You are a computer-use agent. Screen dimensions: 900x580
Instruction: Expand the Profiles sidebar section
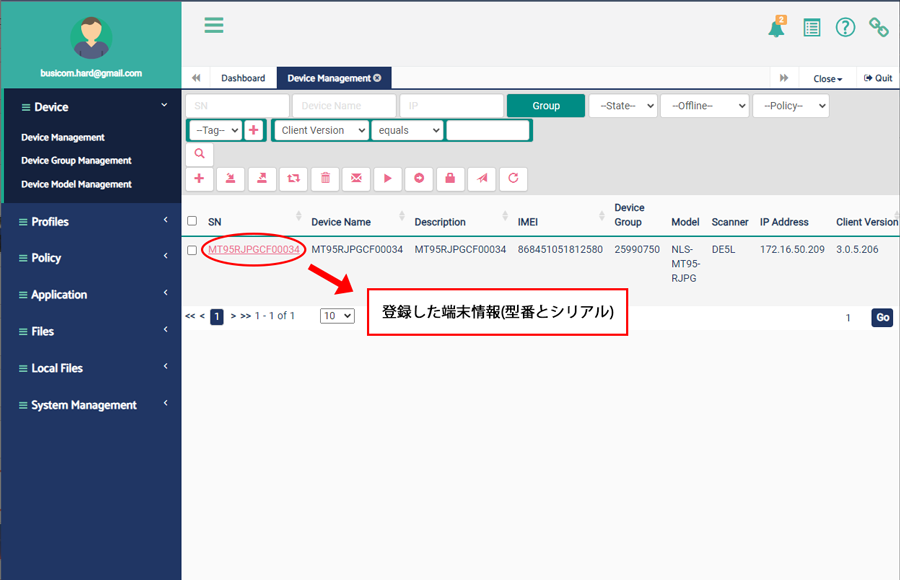pos(90,221)
